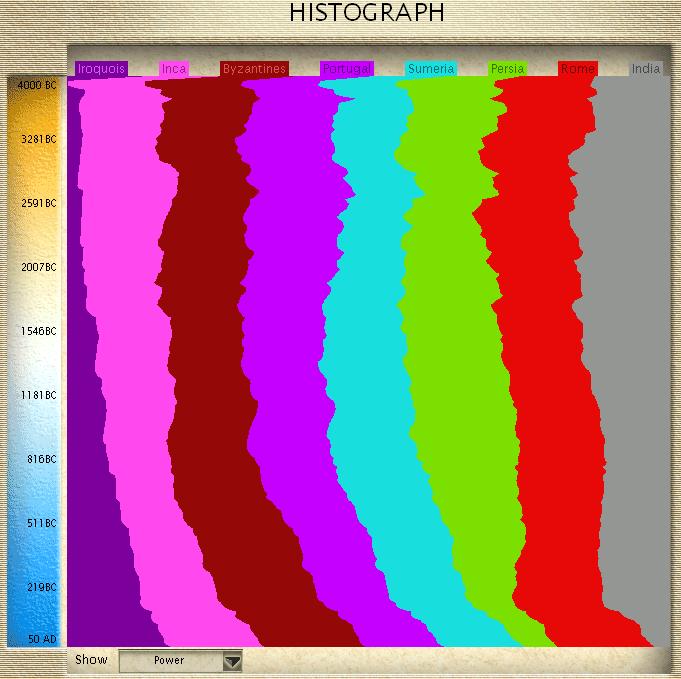
Task: Select the Byzantines legend label
Action: [x=254, y=69]
